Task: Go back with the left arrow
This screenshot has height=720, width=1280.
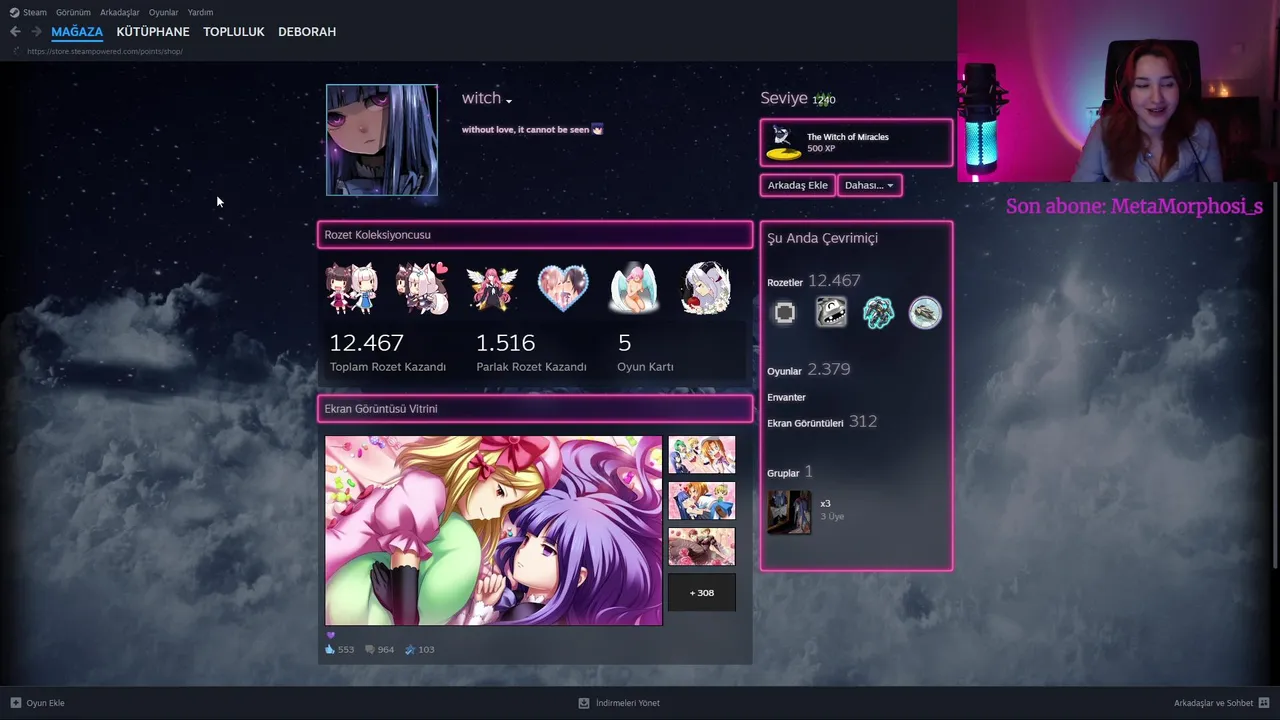Action: [15, 32]
